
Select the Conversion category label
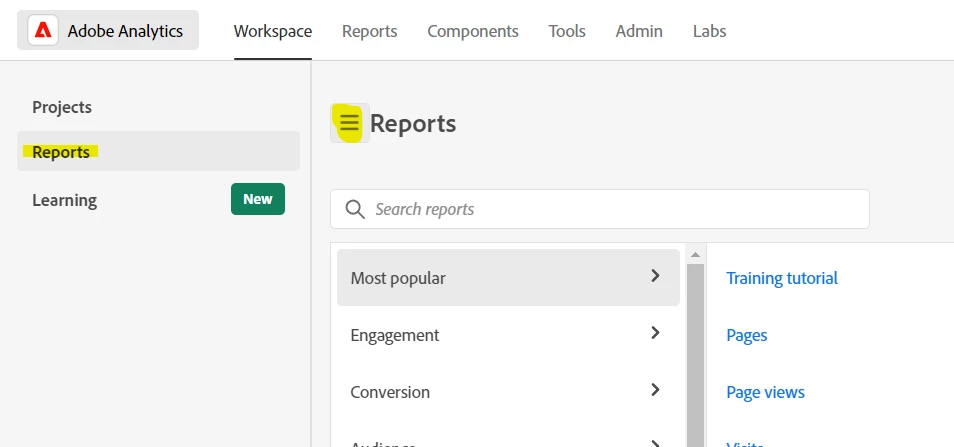390,392
